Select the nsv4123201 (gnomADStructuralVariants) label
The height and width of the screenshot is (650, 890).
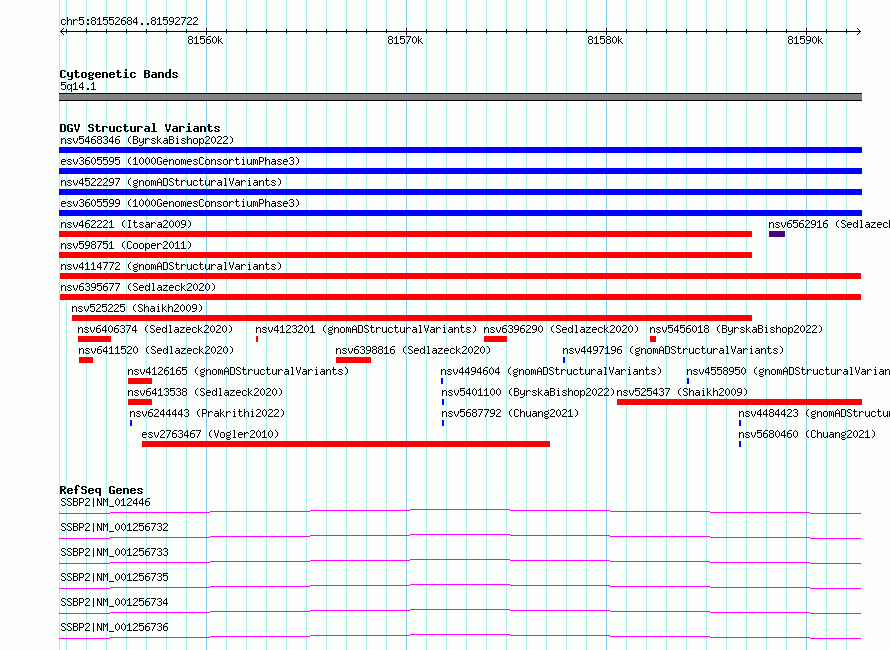(366, 329)
